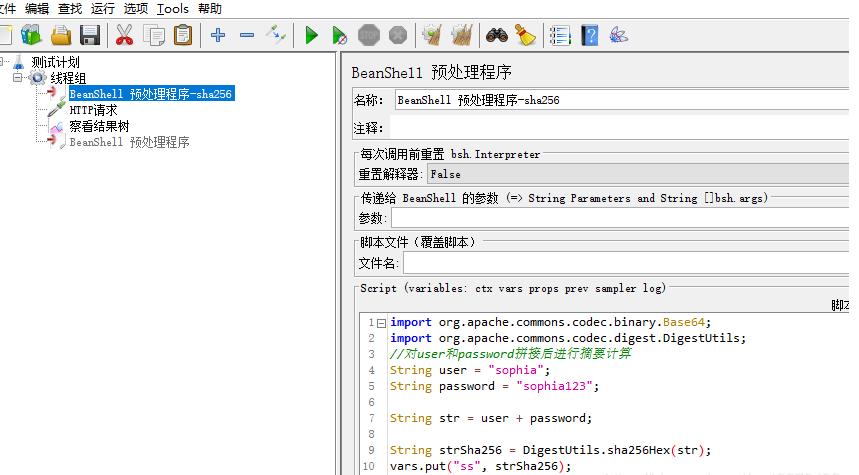Click the Save floppy disk icon
The width and height of the screenshot is (859, 475).
(x=90, y=36)
